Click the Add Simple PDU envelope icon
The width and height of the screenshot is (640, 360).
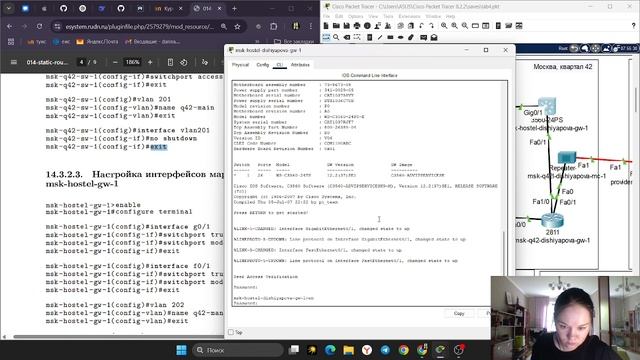point(423,38)
